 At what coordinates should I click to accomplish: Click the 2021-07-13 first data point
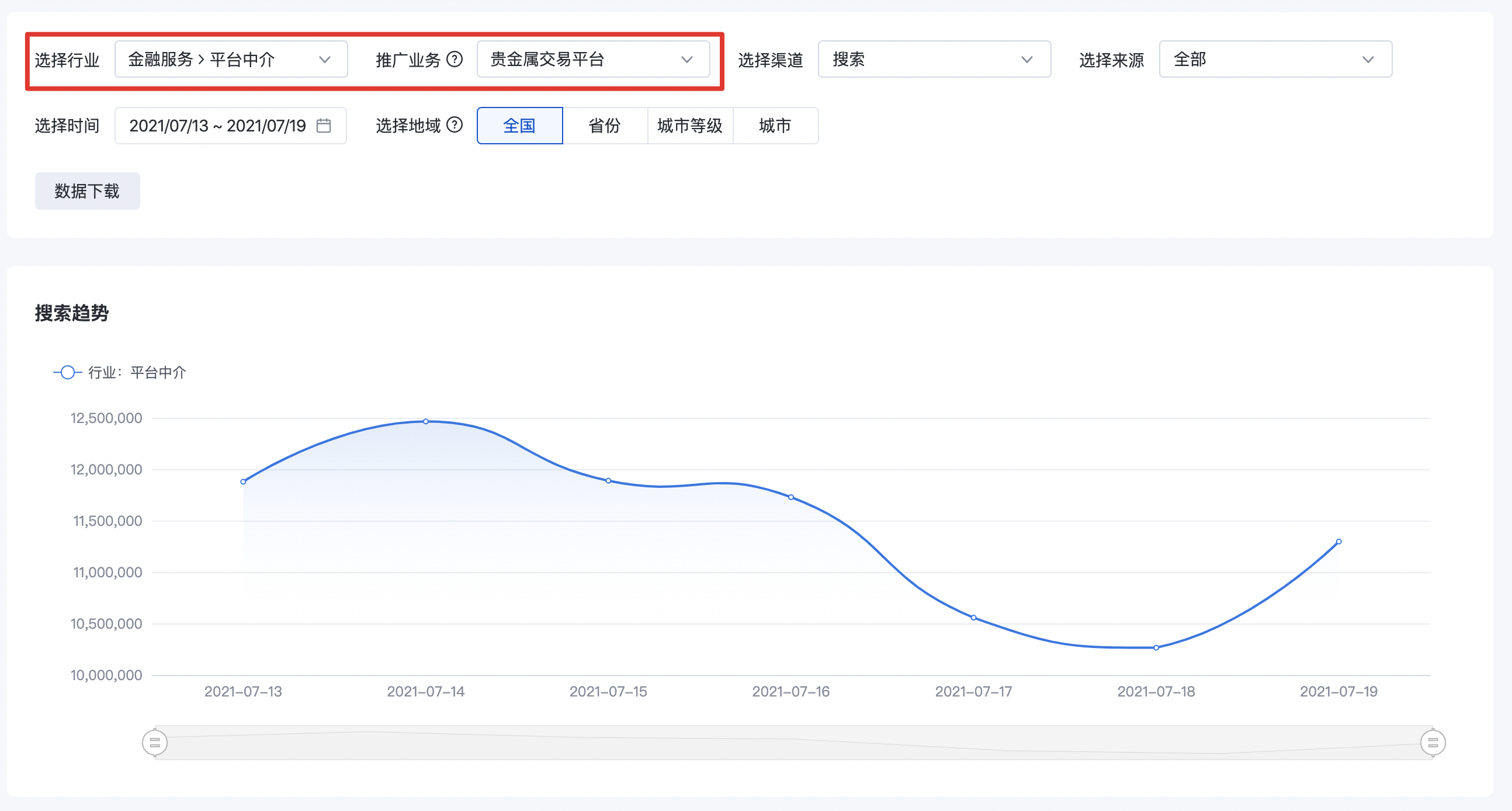[244, 482]
